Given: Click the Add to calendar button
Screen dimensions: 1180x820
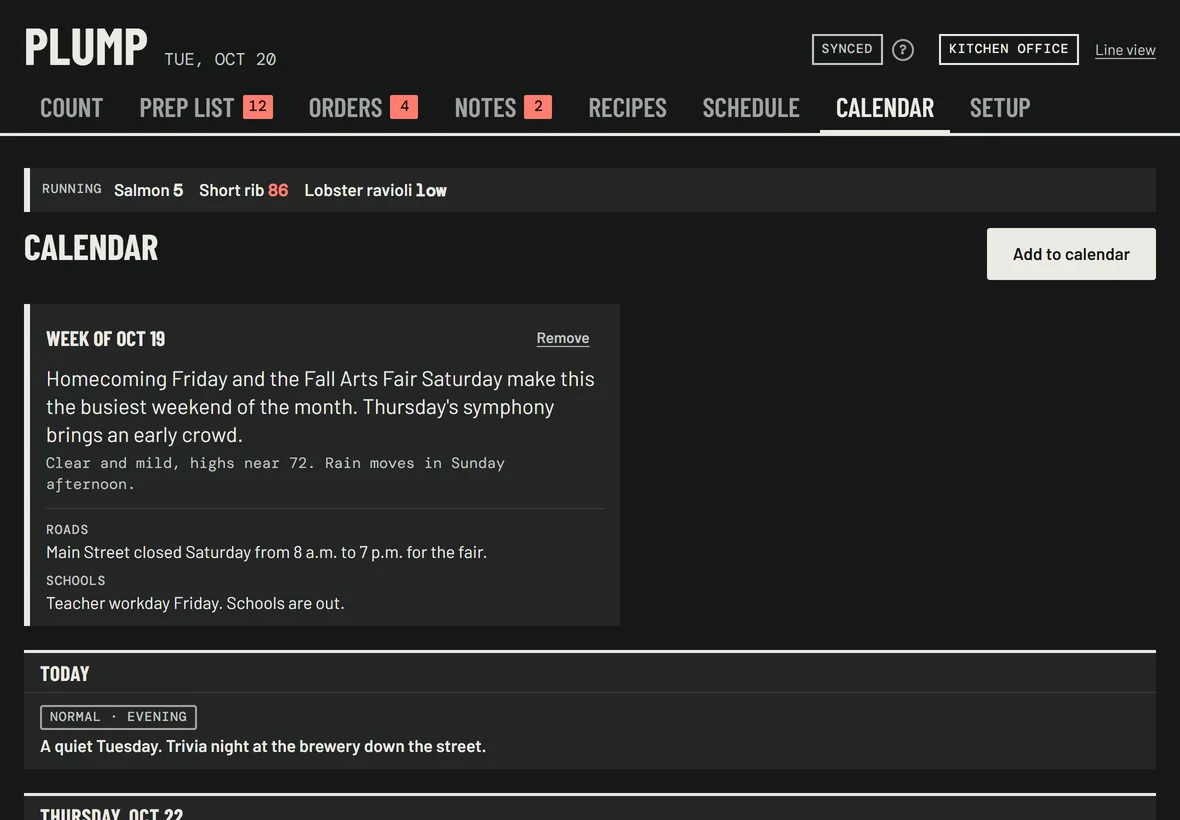Looking at the screenshot, I should pyautogui.click(x=1071, y=254).
